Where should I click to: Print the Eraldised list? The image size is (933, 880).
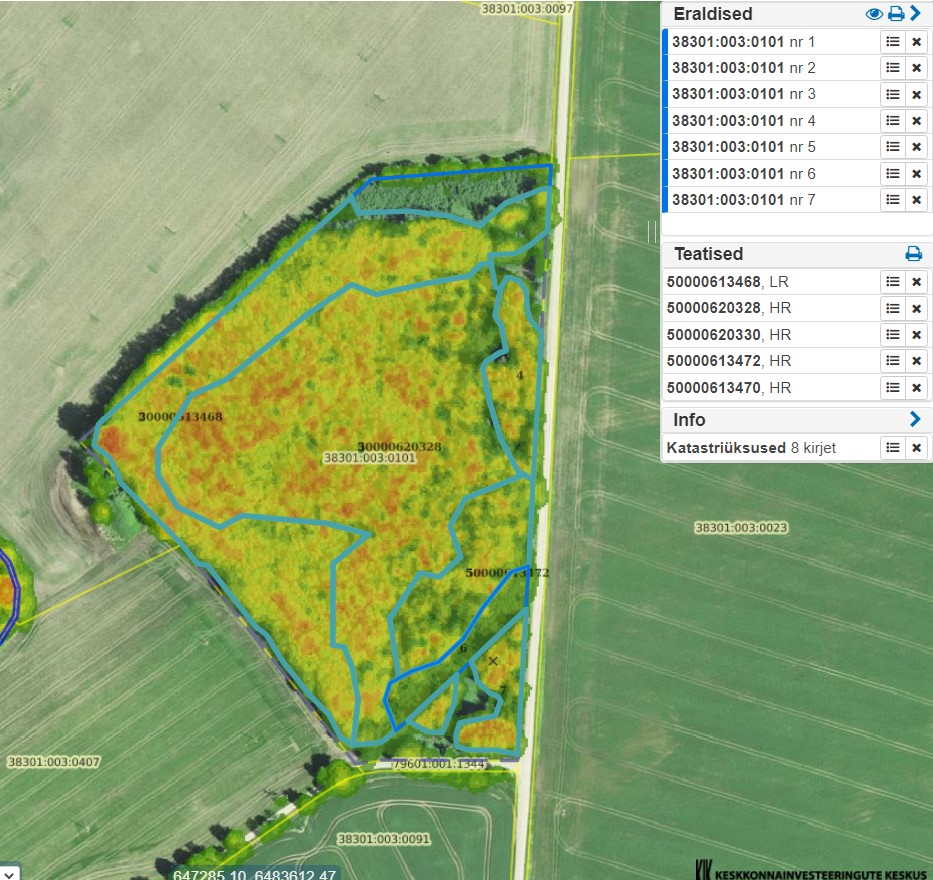895,14
